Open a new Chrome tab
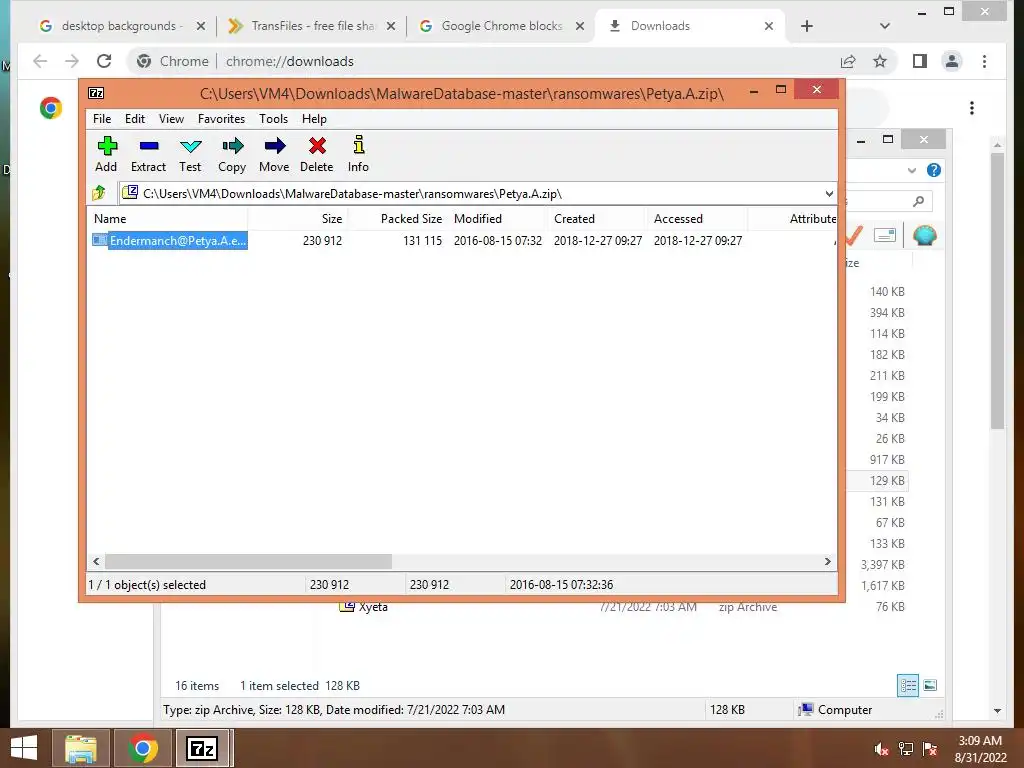This screenshot has width=1024, height=768. pos(807,26)
